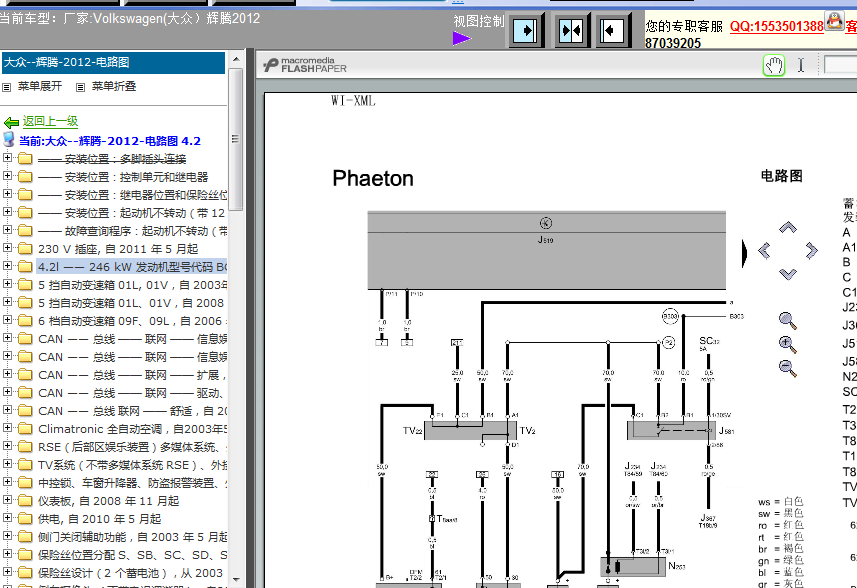Click the Phaeton heading on the diagram
The height and width of the screenshot is (588, 857).
click(373, 179)
